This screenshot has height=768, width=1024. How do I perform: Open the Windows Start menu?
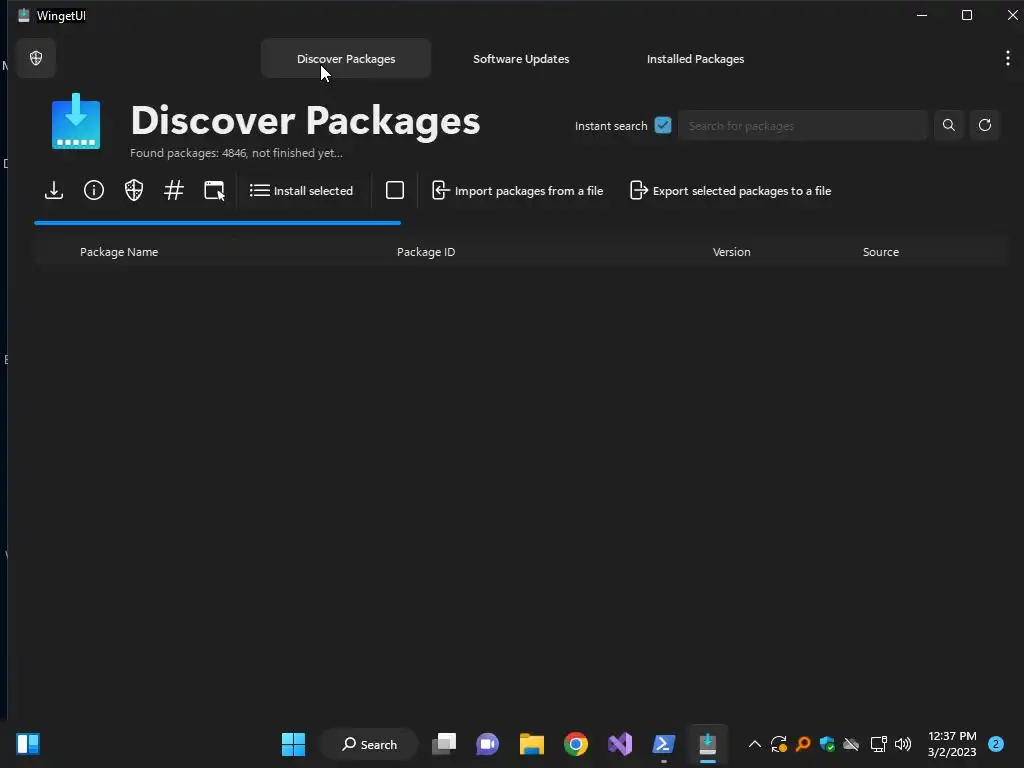tap(293, 744)
